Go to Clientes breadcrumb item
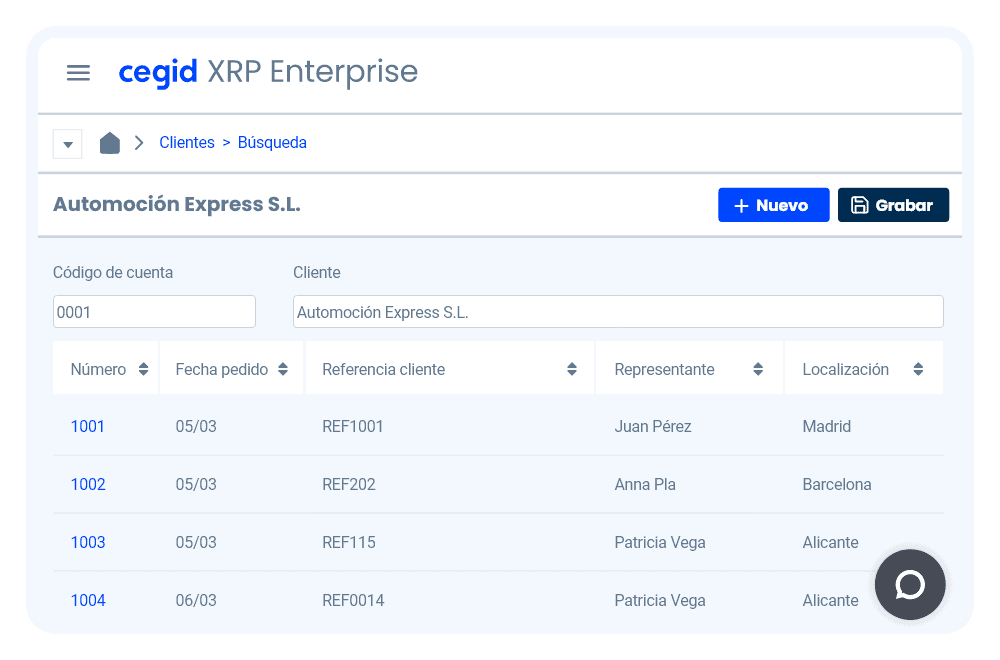 pos(187,143)
